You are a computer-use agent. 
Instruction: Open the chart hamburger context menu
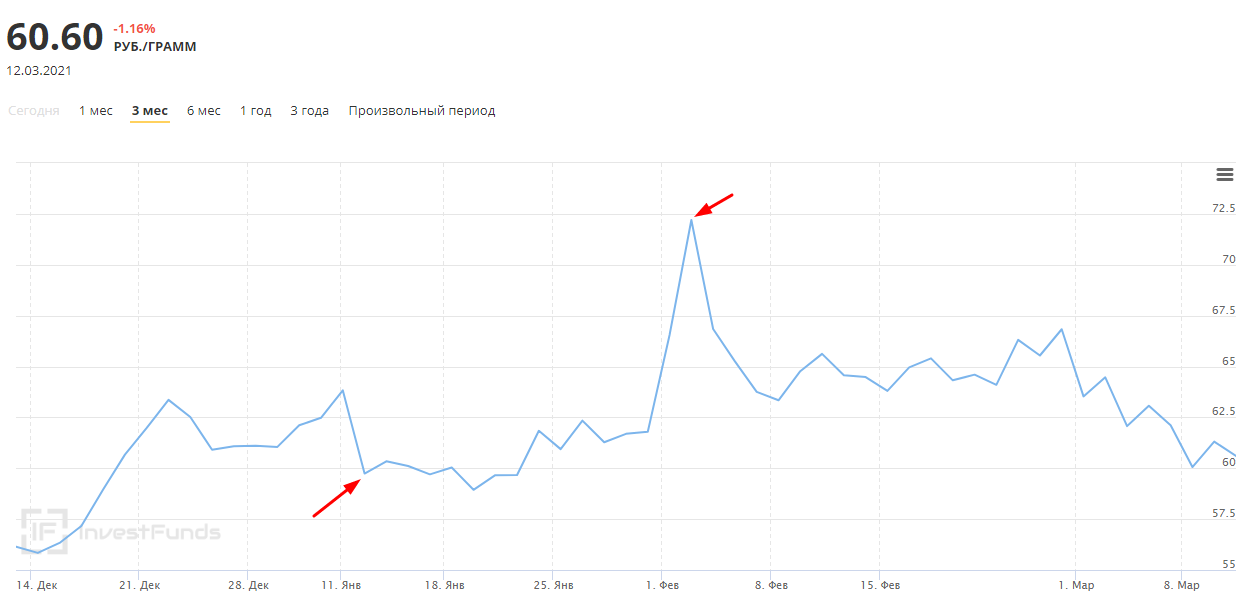[1224, 175]
